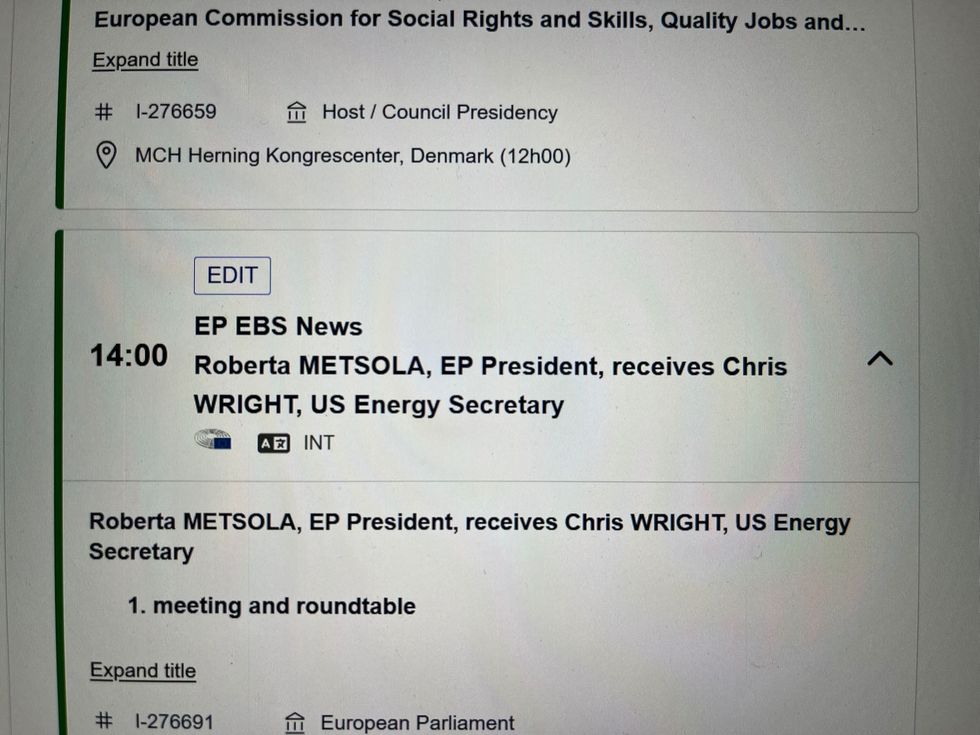The width and height of the screenshot is (980, 735).
Task: Select the reference number I-276659
Action: point(175,112)
